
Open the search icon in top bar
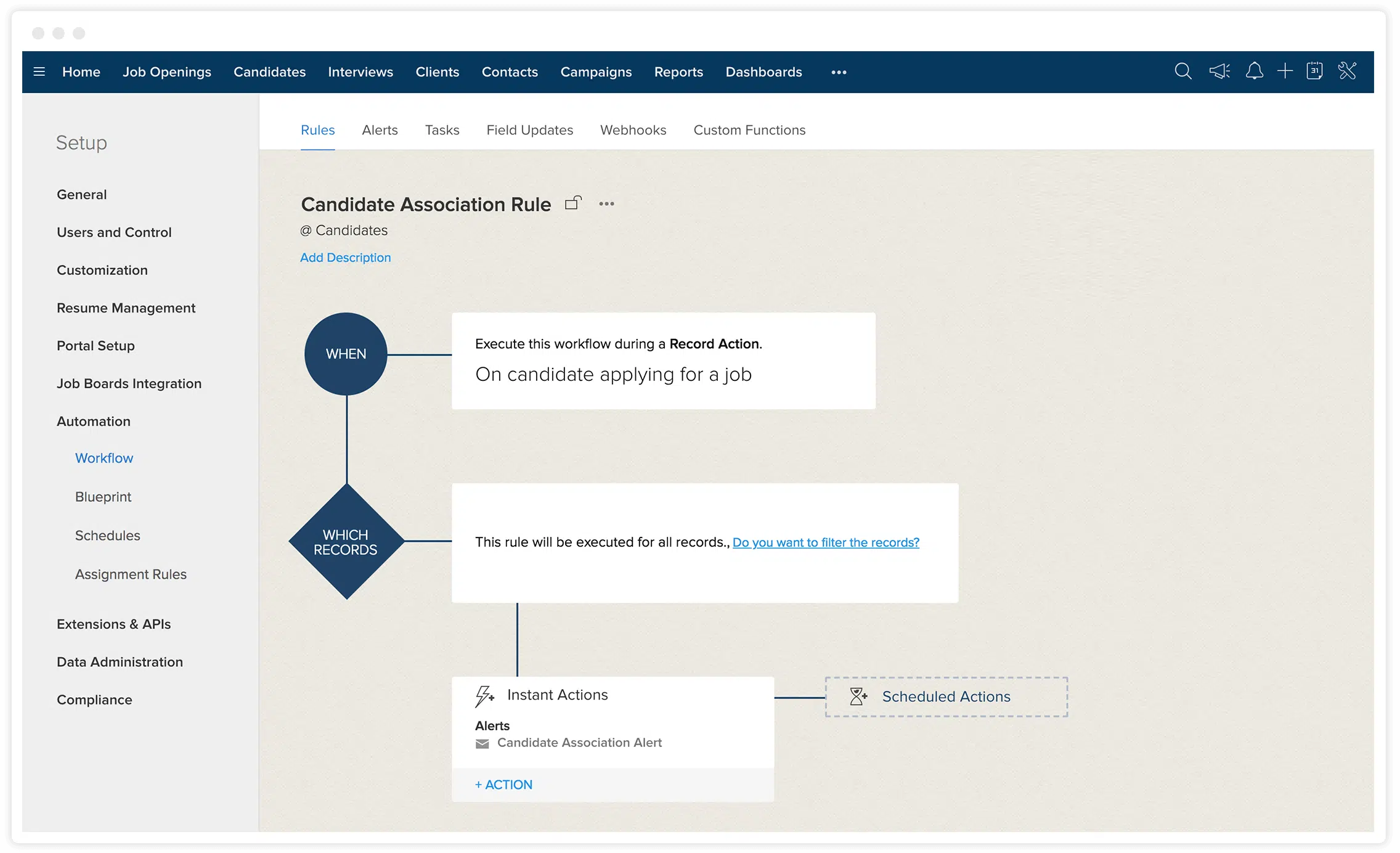[1182, 71]
